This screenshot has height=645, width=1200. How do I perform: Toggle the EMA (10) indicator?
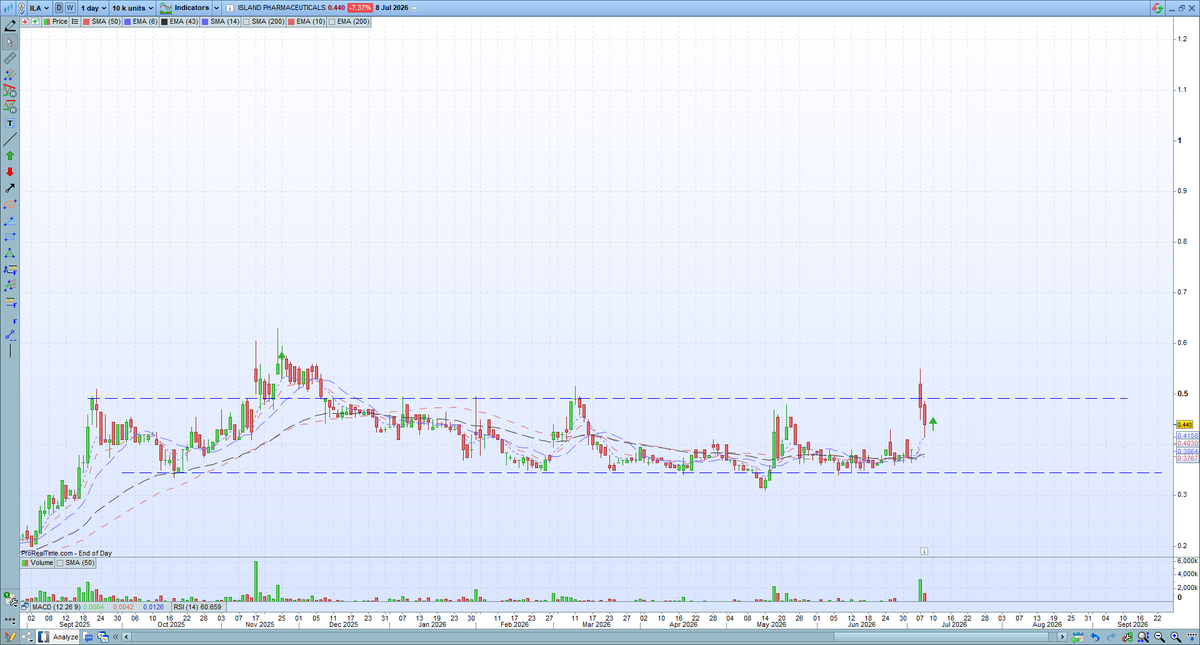pos(306,21)
